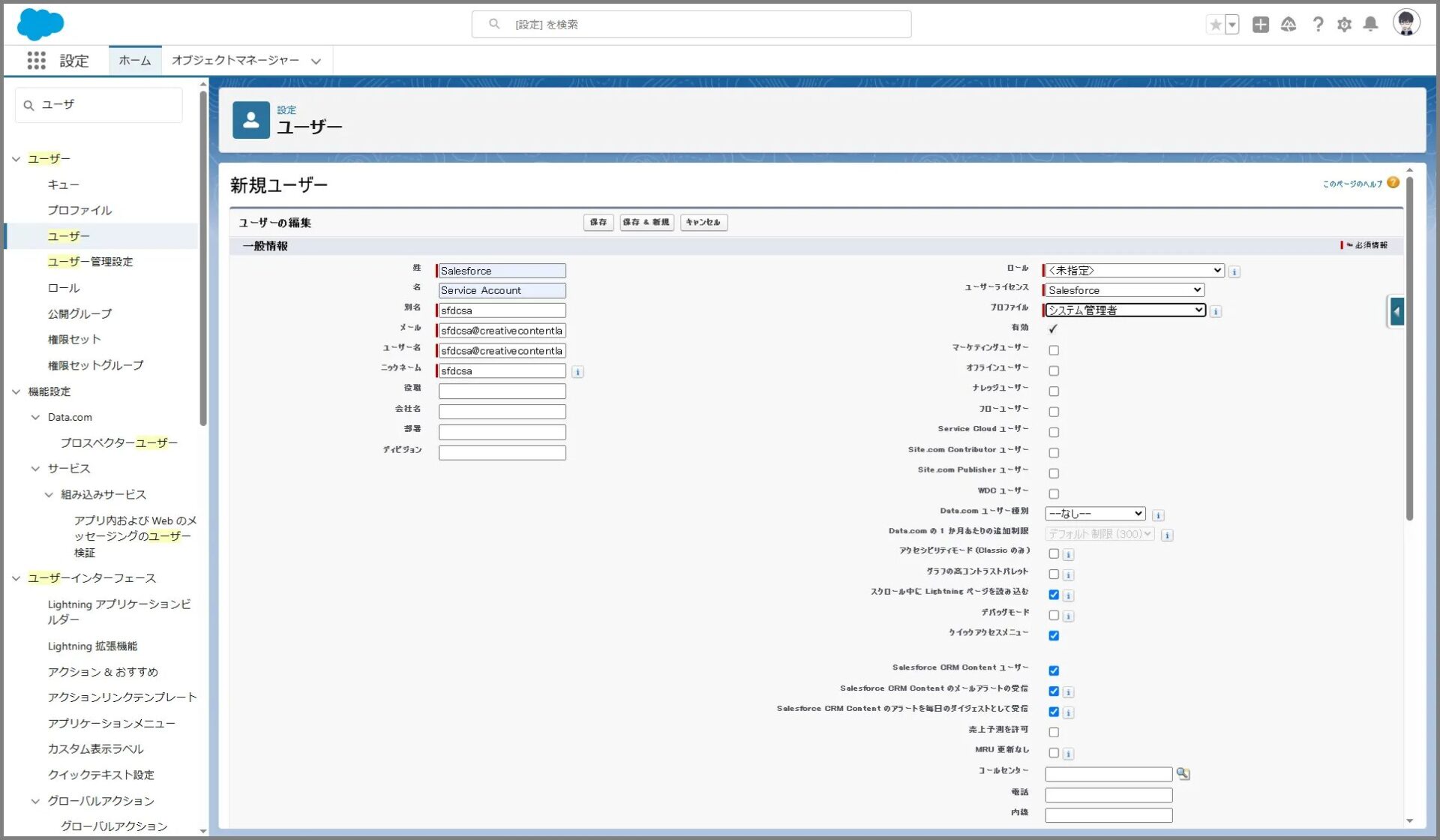Collapse the ユーザー tree section in sidebar
Screen dimensions: 1440x840
coord(16,159)
